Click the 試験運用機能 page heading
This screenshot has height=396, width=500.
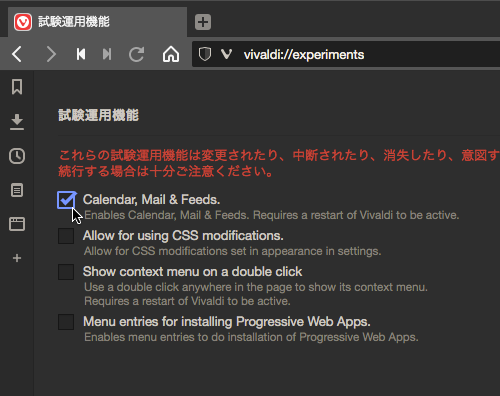98,115
